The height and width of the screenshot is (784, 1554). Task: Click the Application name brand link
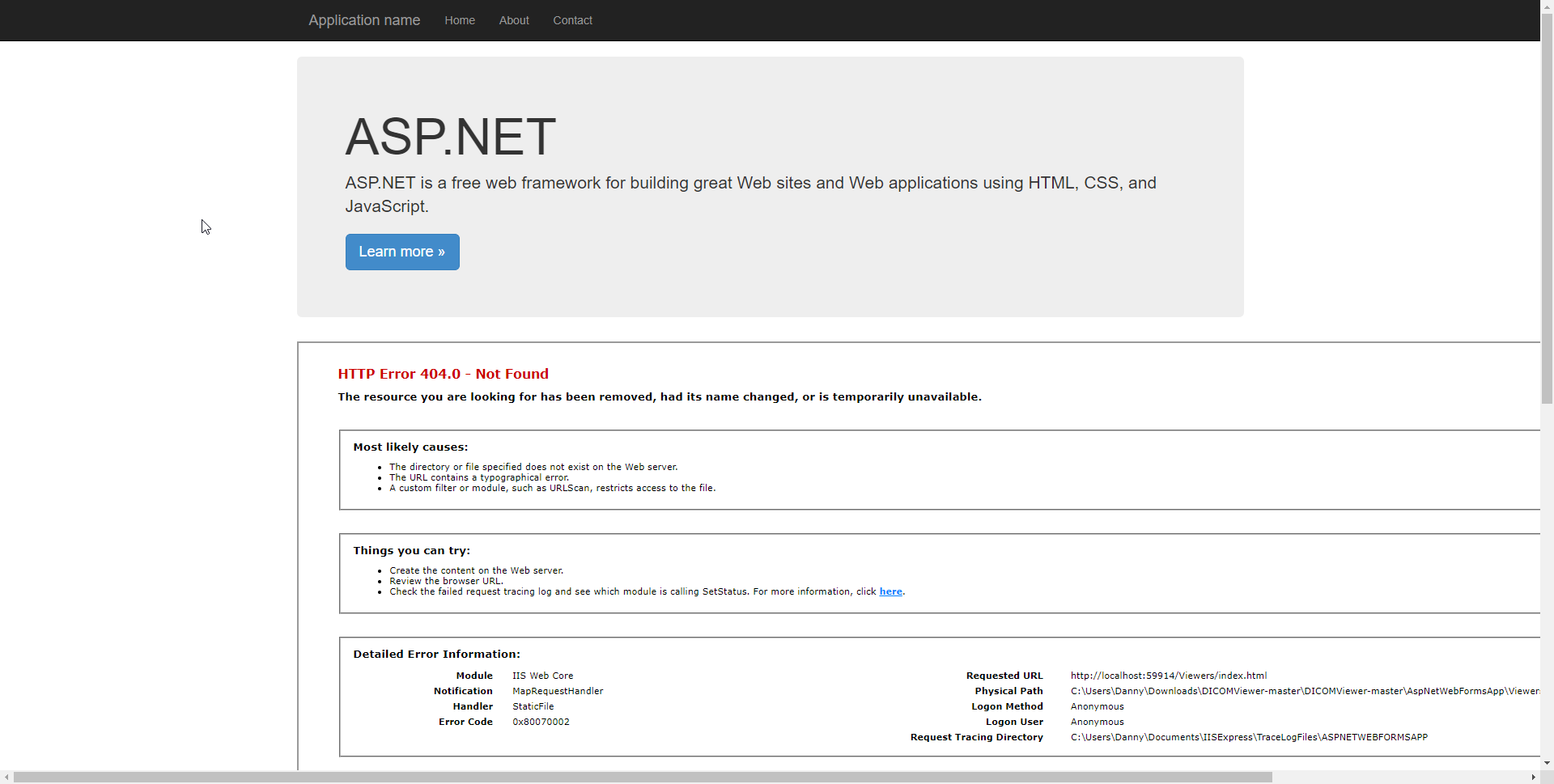click(x=363, y=20)
